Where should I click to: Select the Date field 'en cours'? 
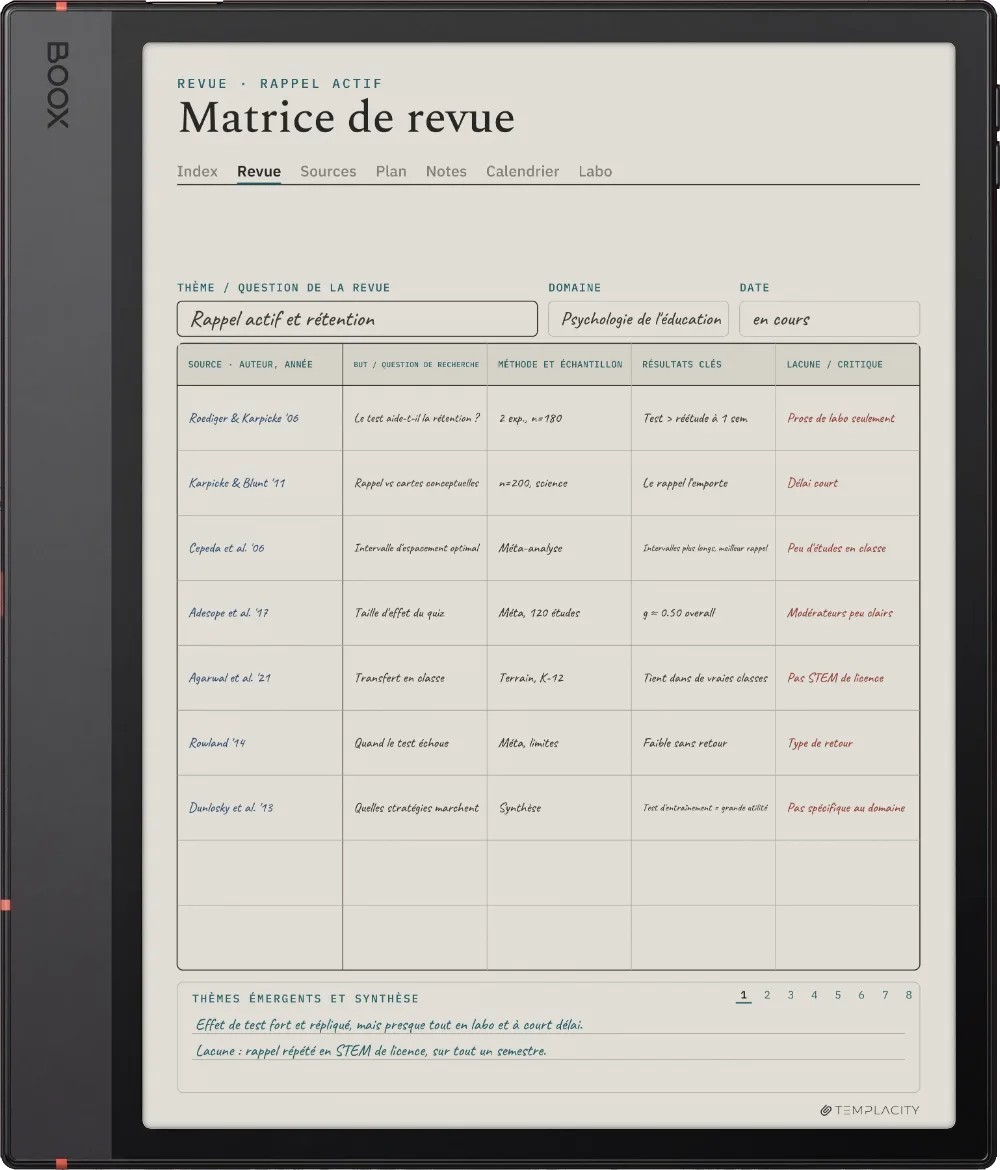click(829, 319)
